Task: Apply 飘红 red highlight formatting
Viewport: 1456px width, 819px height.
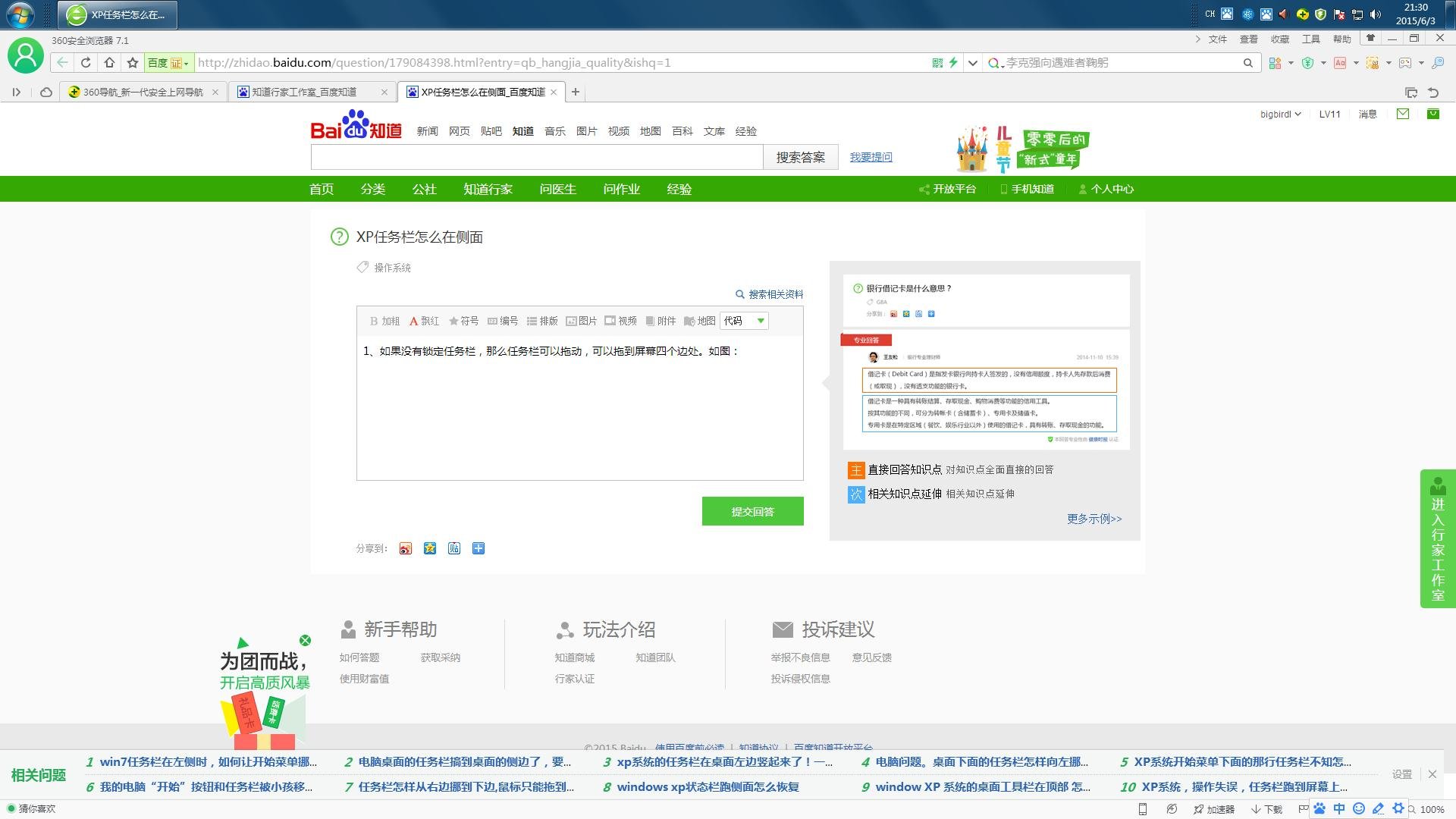Action: (423, 321)
